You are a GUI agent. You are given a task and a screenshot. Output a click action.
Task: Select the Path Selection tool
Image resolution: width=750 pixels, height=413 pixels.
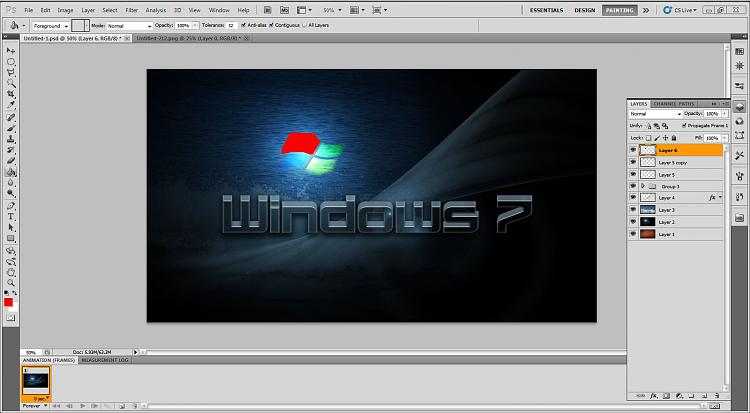[x=11, y=228]
